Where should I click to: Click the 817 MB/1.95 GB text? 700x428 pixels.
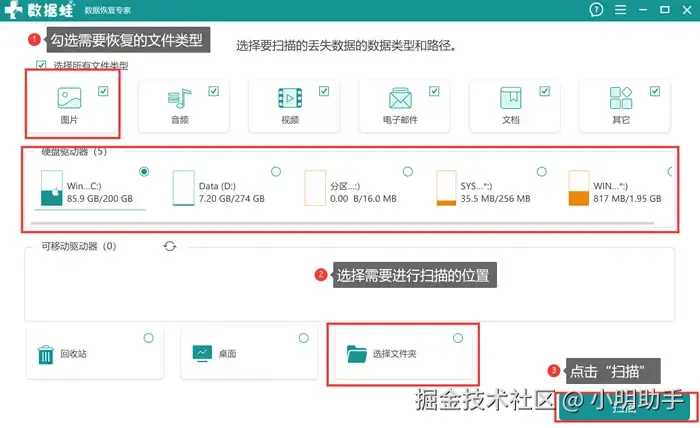point(627,199)
